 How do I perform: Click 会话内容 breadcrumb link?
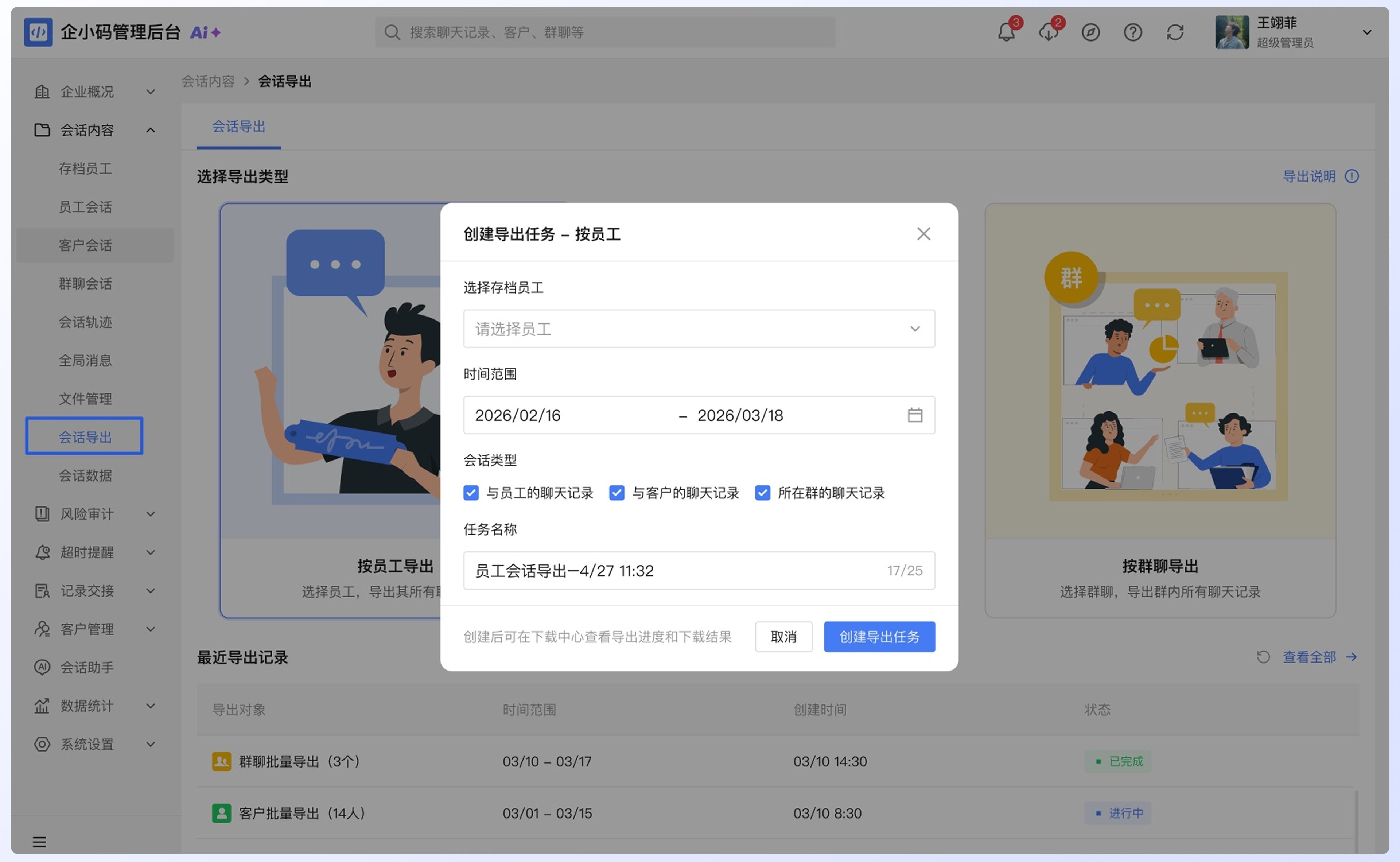tap(208, 82)
